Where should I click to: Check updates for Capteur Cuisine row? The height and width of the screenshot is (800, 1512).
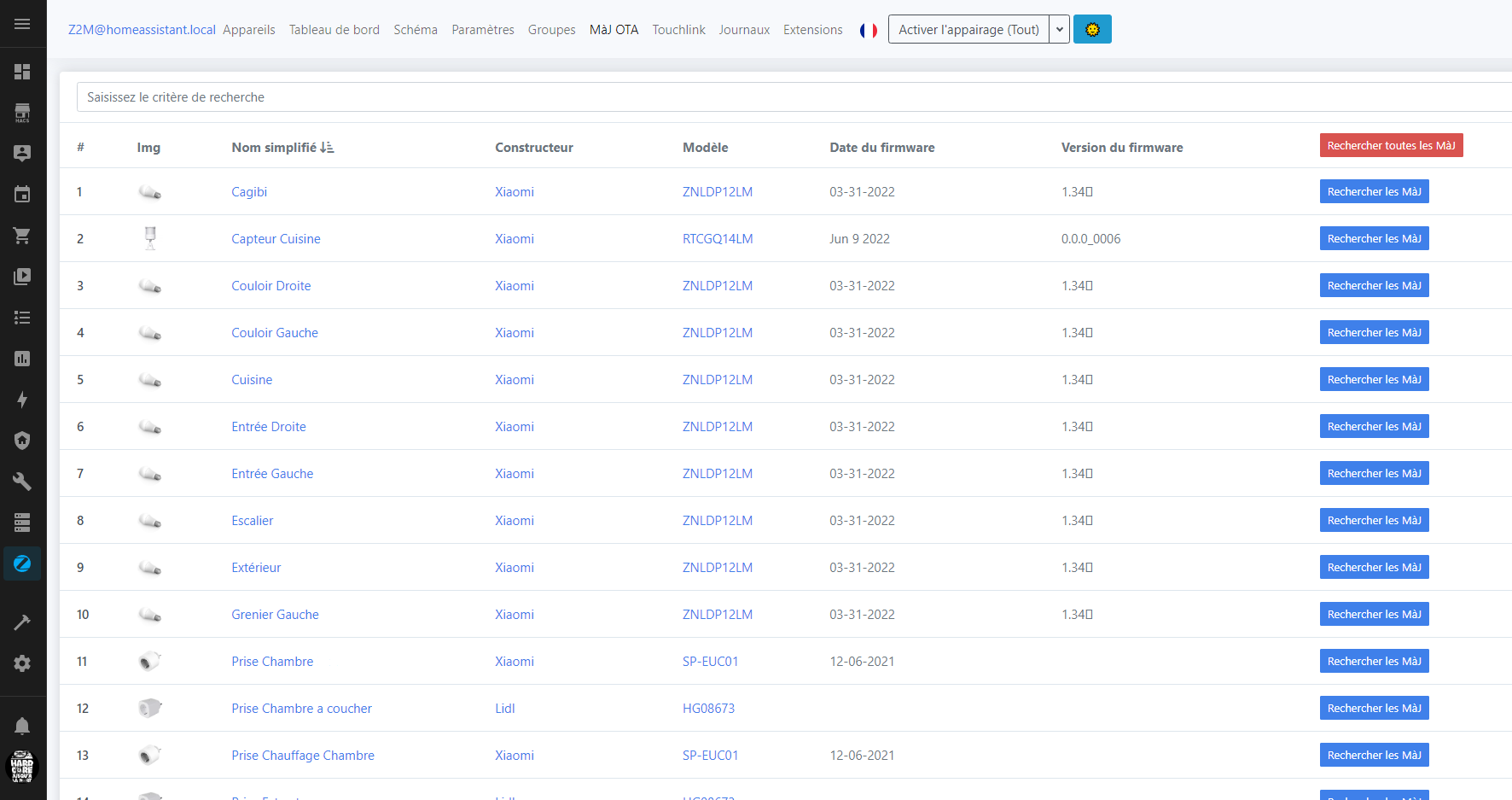click(1374, 239)
